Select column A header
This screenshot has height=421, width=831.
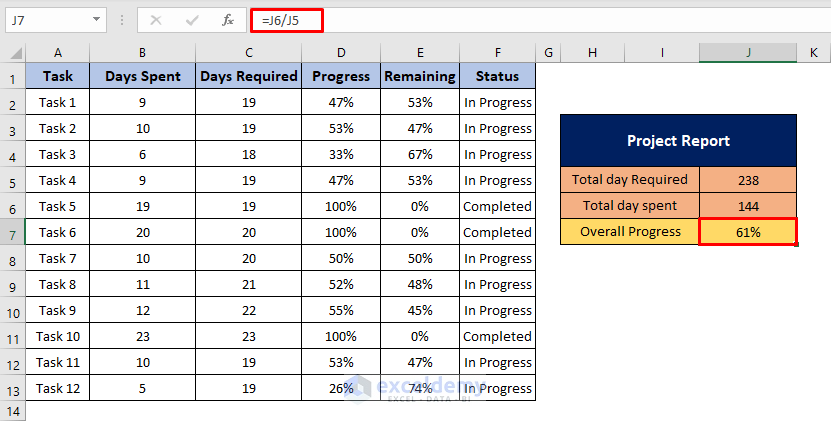pos(58,52)
